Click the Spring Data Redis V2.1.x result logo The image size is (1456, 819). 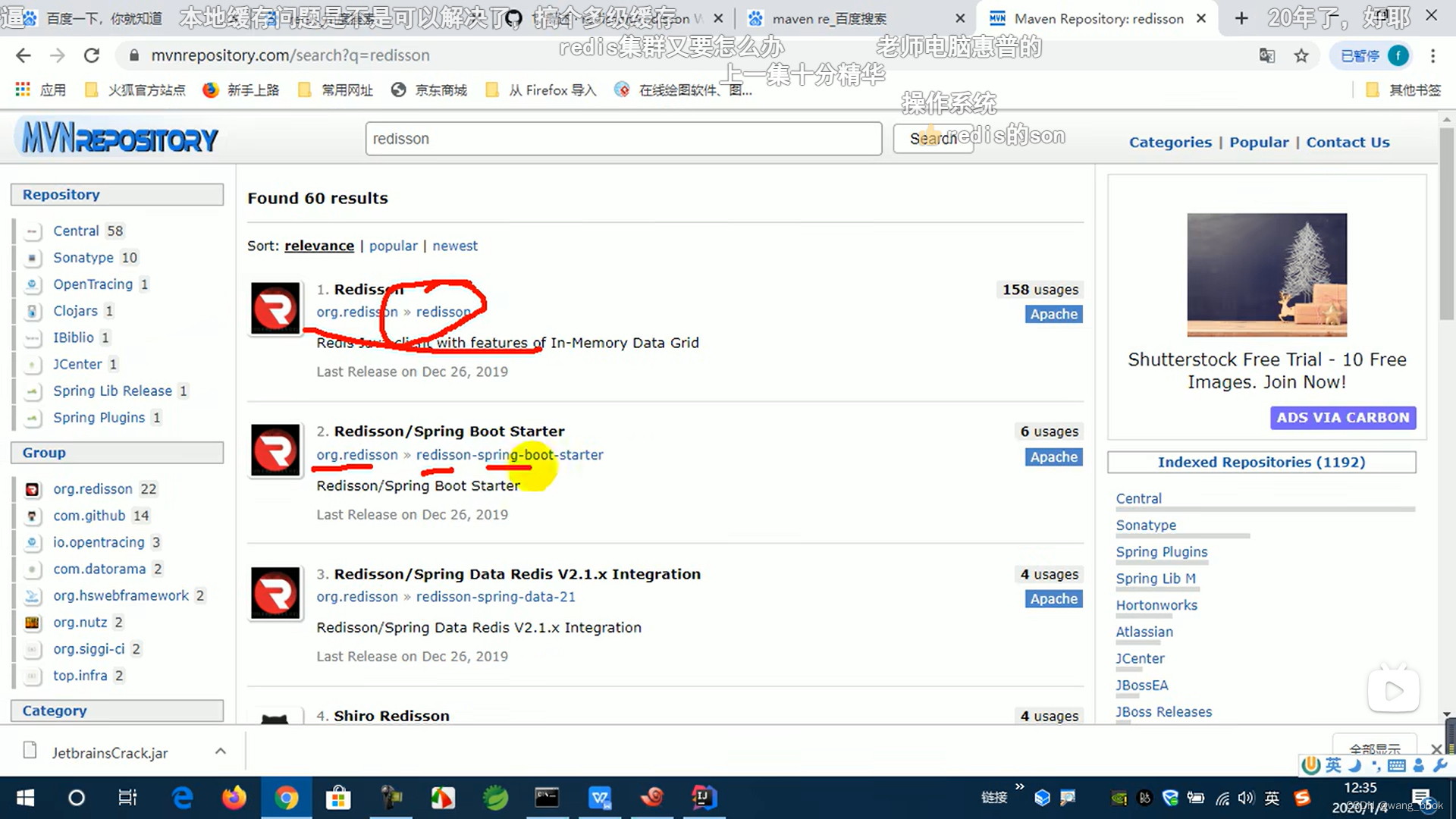tap(275, 593)
